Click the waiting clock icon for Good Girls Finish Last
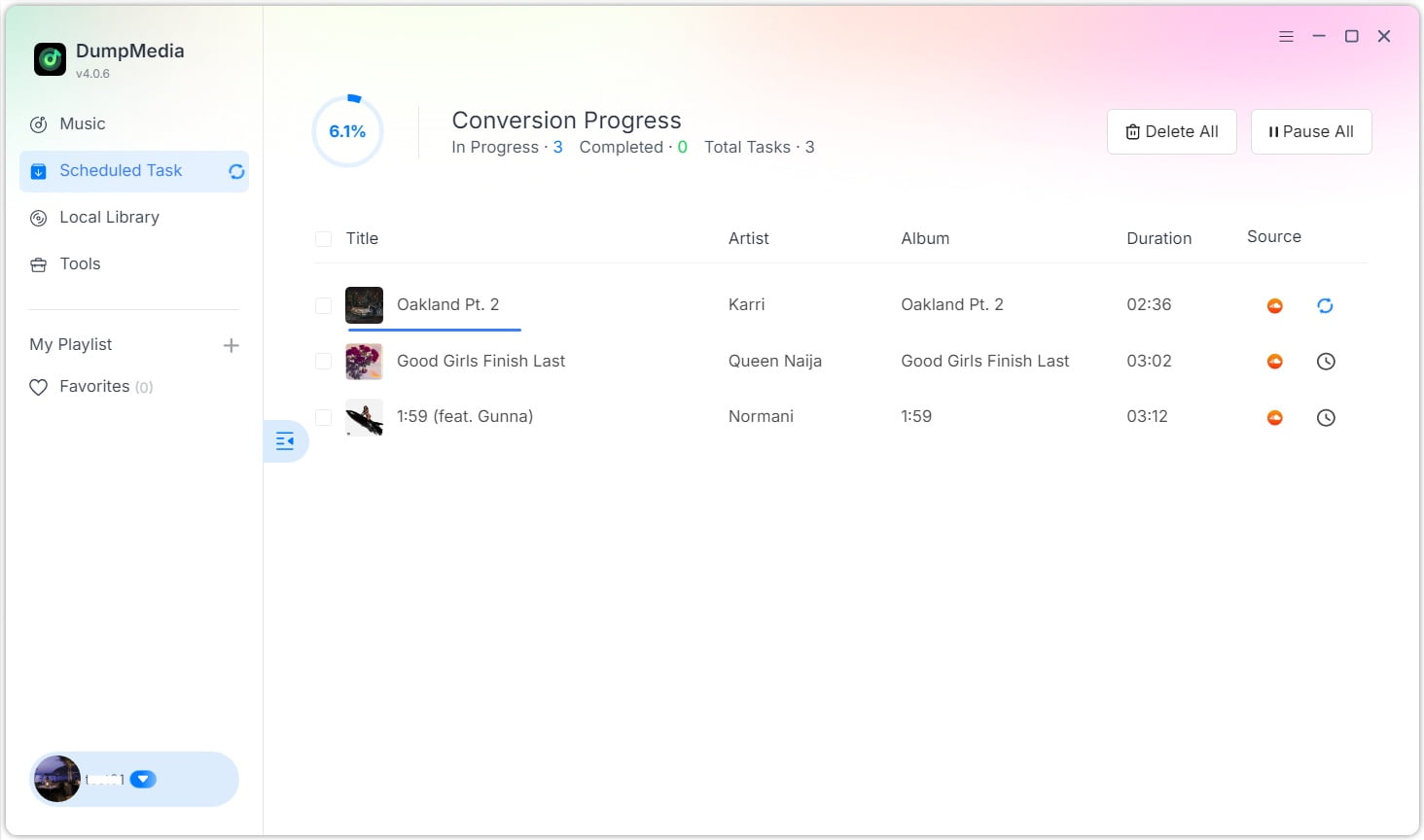The width and height of the screenshot is (1424, 840). pos(1325,362)
